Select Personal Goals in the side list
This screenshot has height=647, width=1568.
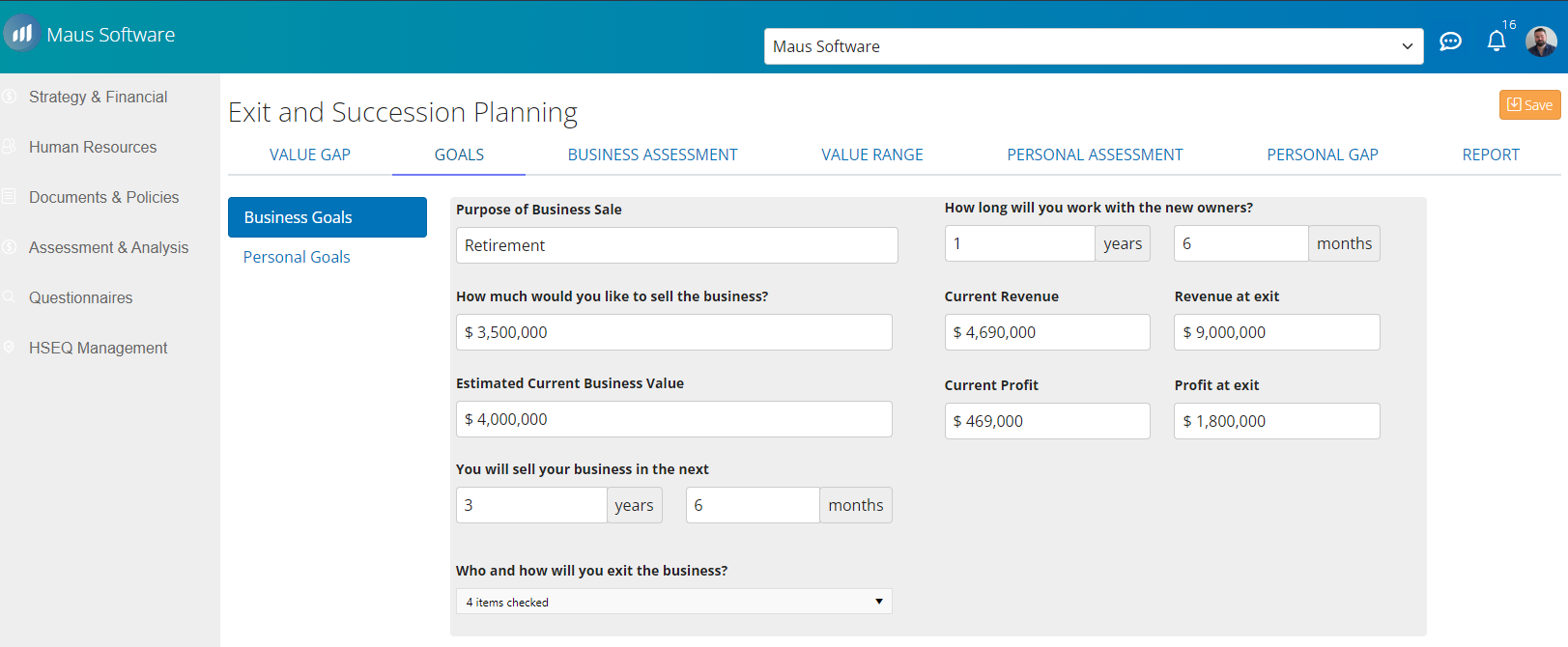[x=297, y=257]
